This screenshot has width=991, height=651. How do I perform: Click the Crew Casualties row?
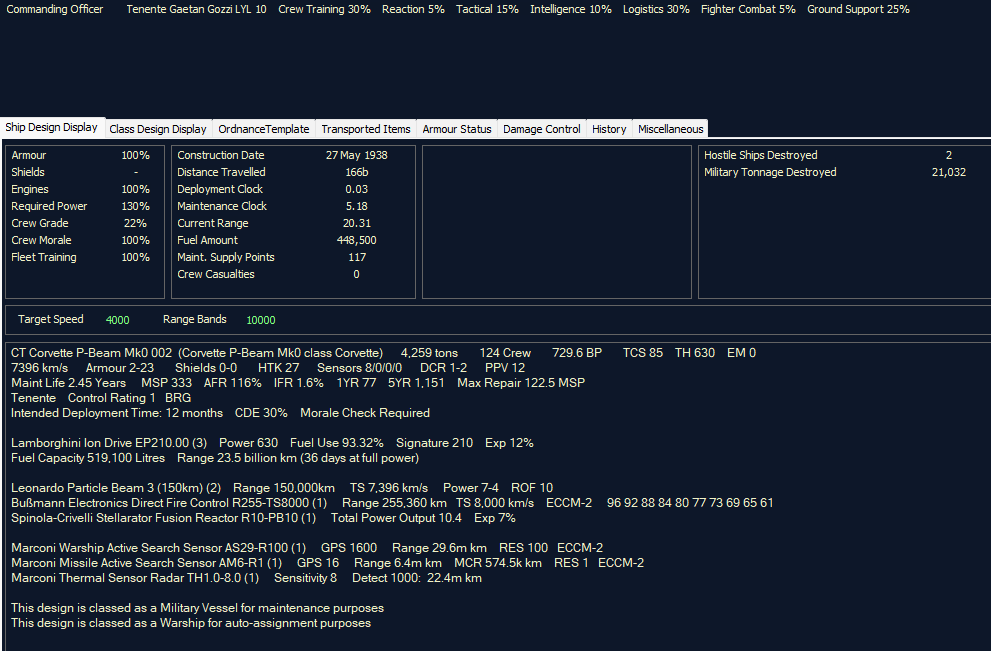[x=269, y=274]
